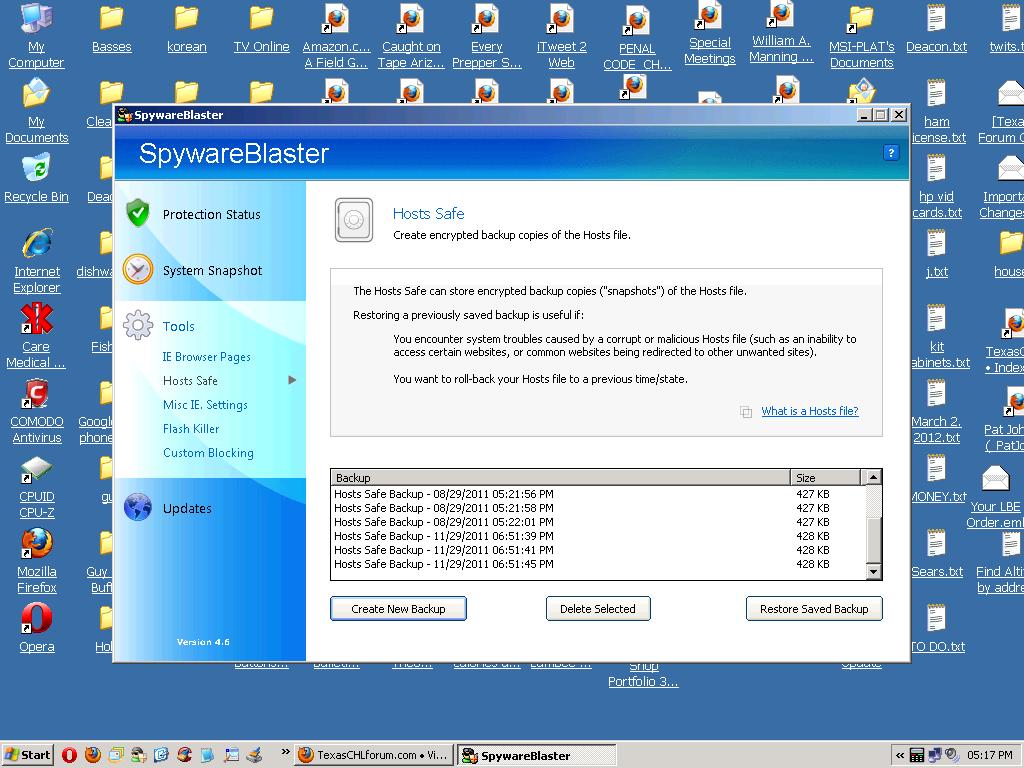
Task: Select MSI-PLAT's Documents folder icon
Action: coord(861,18)
